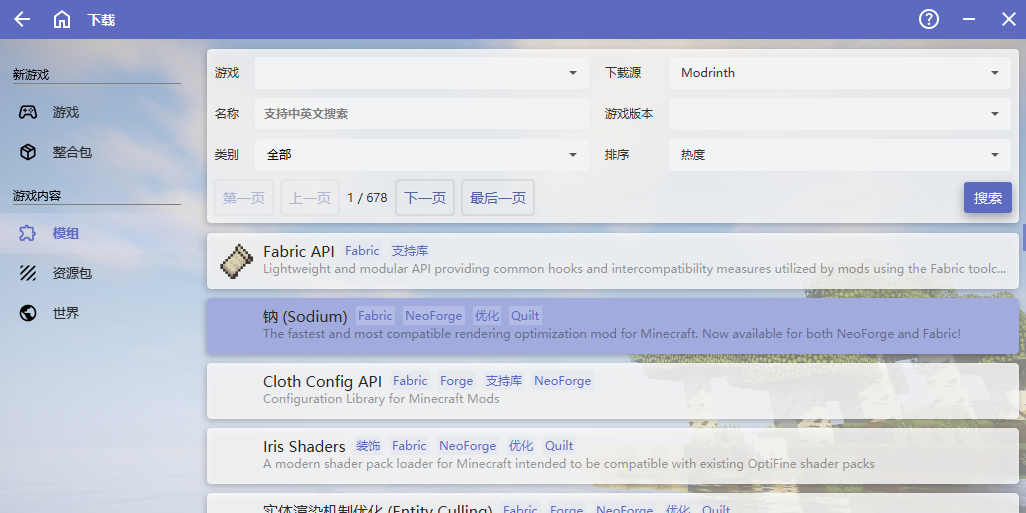Open the 类别 category dropdown
This screenshot has width=1026, height=513.
coord(421,155)
